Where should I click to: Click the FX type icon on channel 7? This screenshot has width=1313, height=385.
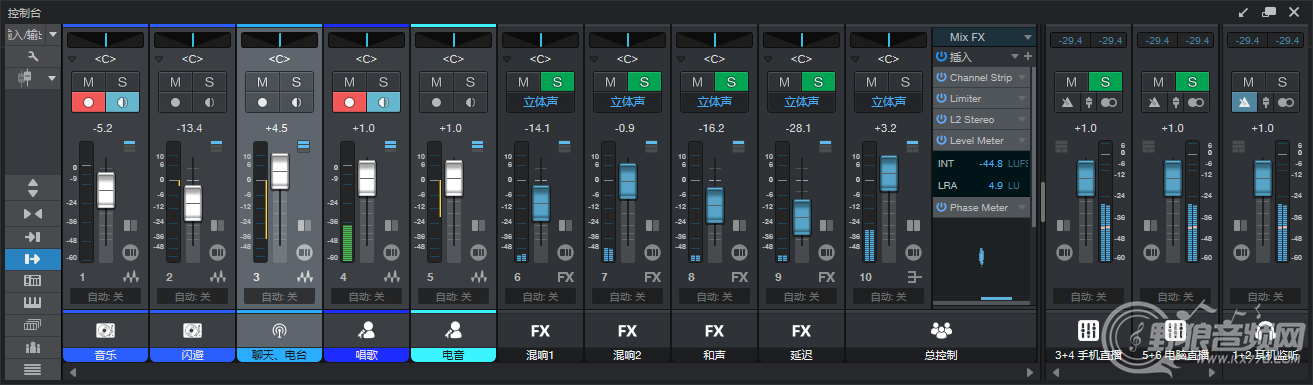point(653,276)
